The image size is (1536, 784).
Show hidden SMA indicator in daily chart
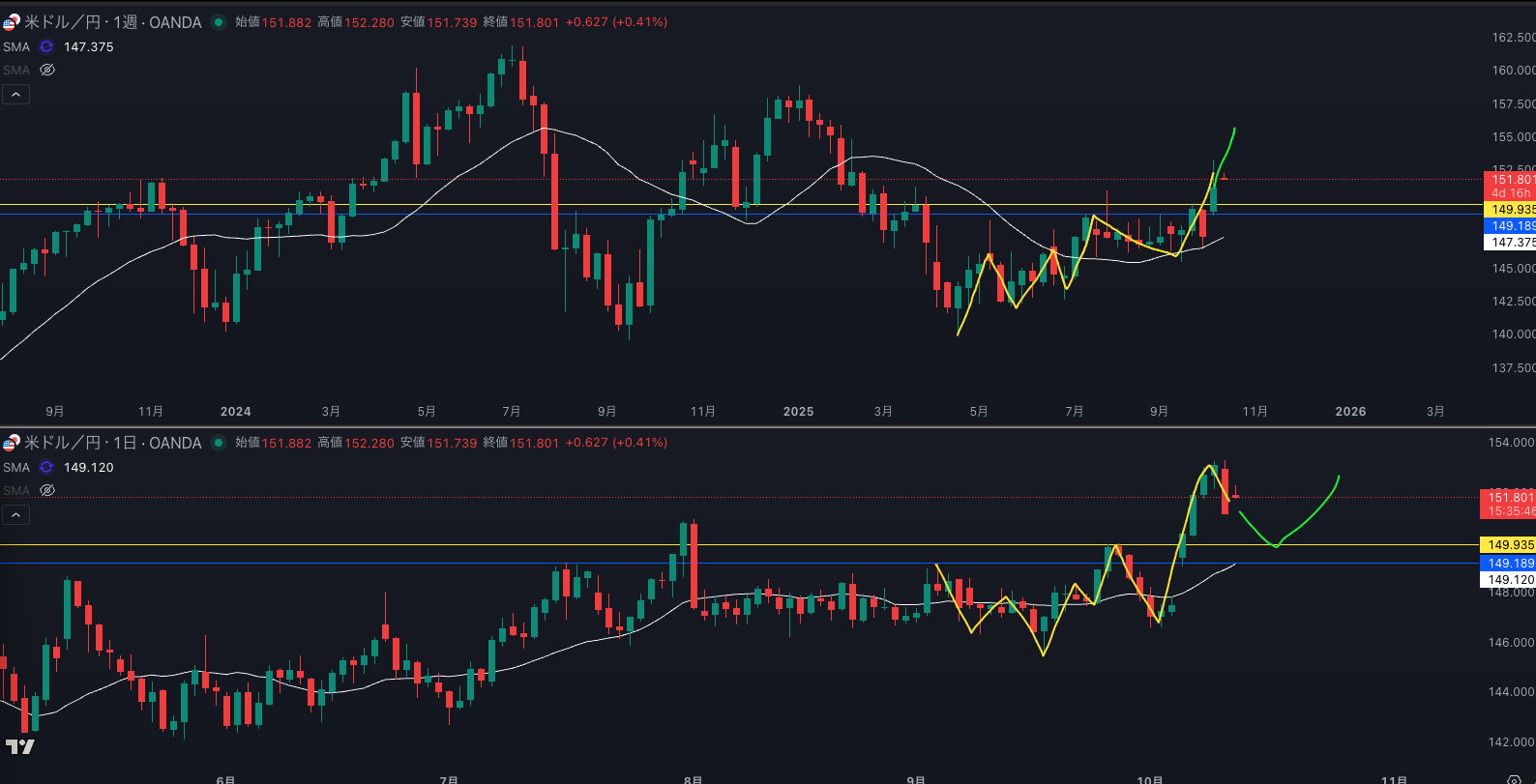[47, 490]
